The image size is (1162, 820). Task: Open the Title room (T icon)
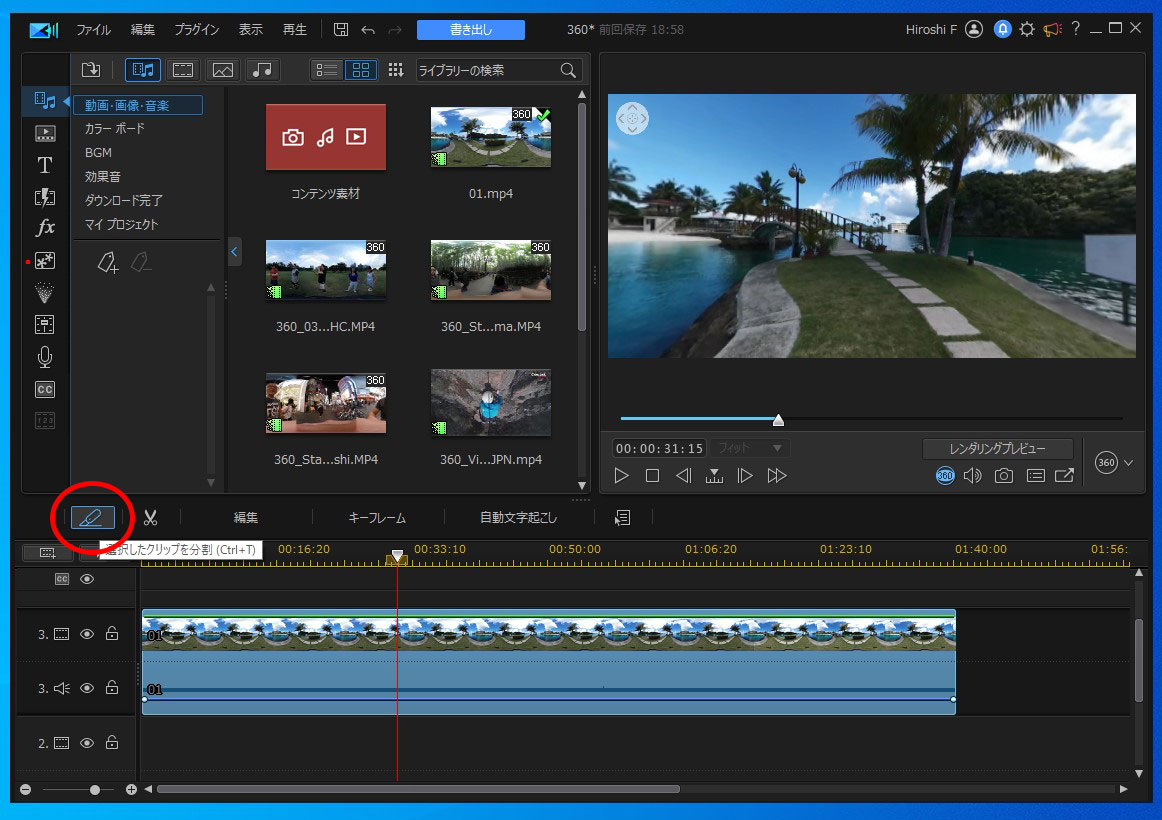pyautogui.click(x=45, y=165)
